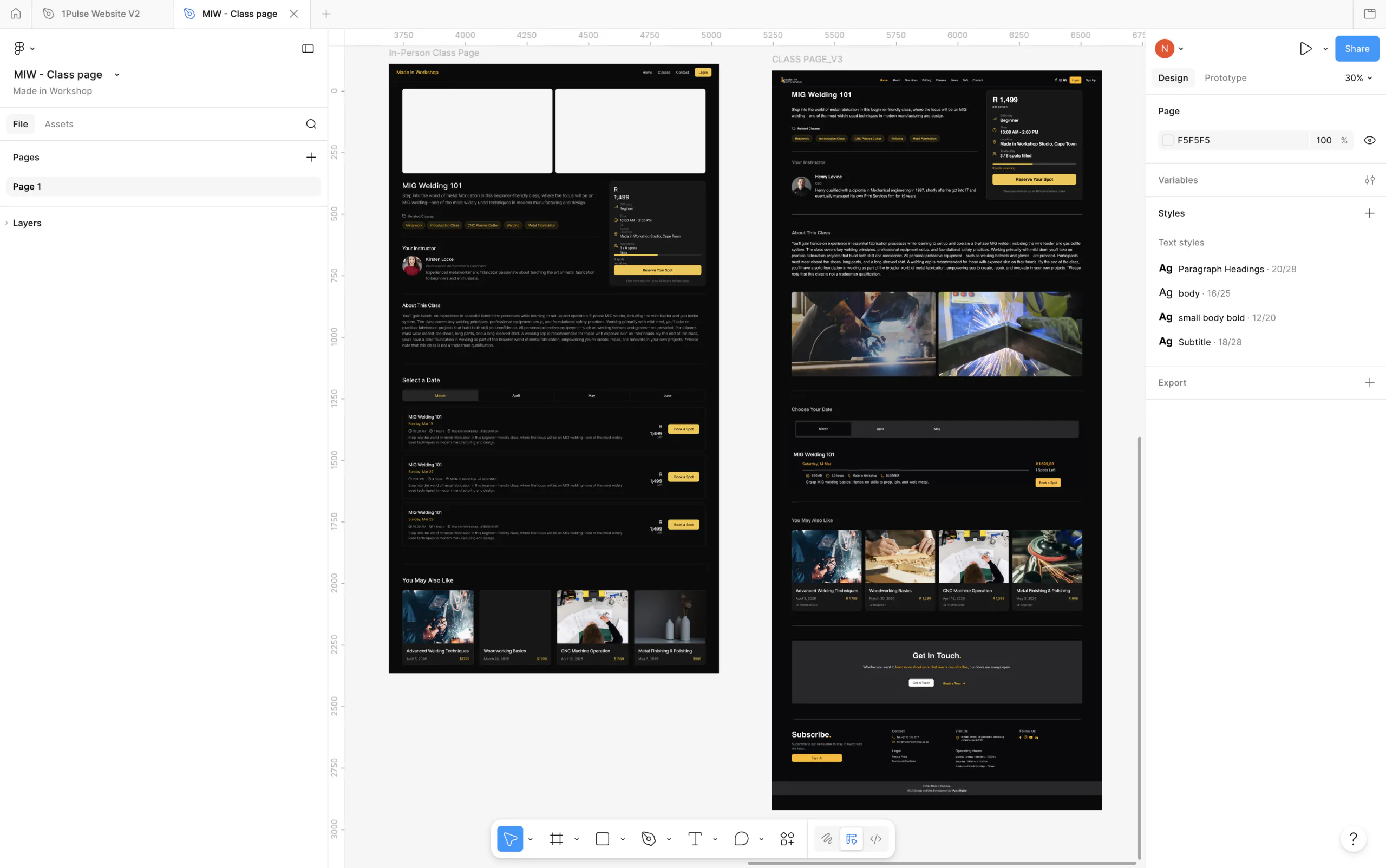Open the zoom level 30% dropdown
The width and height of the screenshot is (1386, 868).
[1358, 78]
